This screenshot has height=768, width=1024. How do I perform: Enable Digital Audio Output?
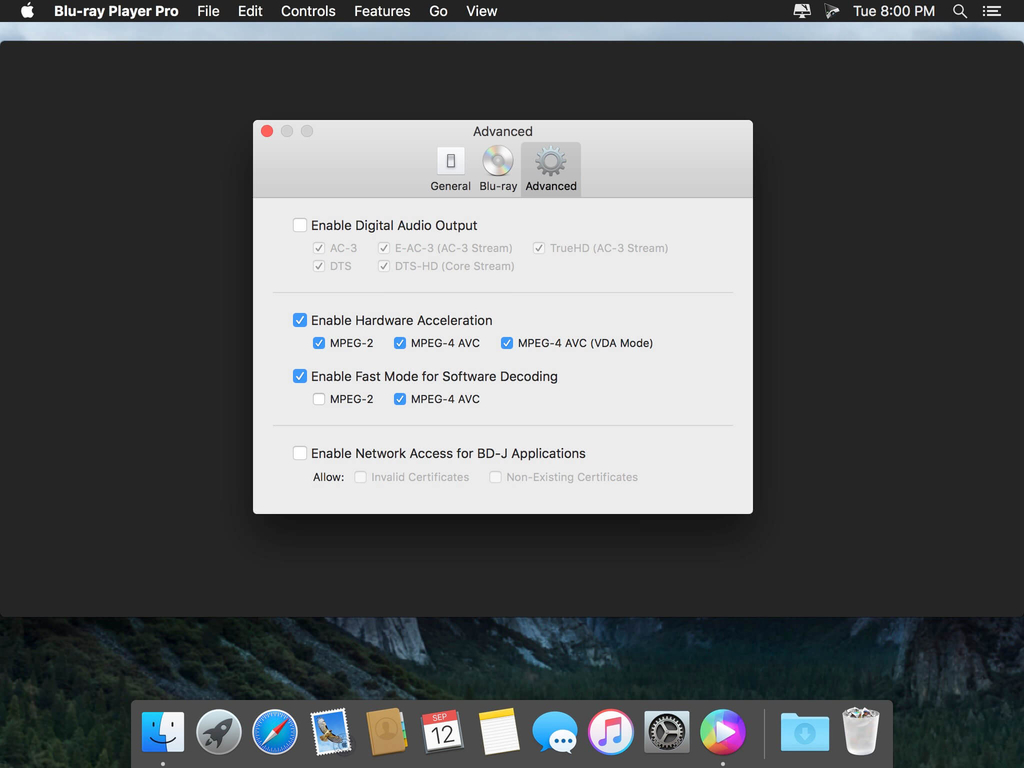click(300, 225)
